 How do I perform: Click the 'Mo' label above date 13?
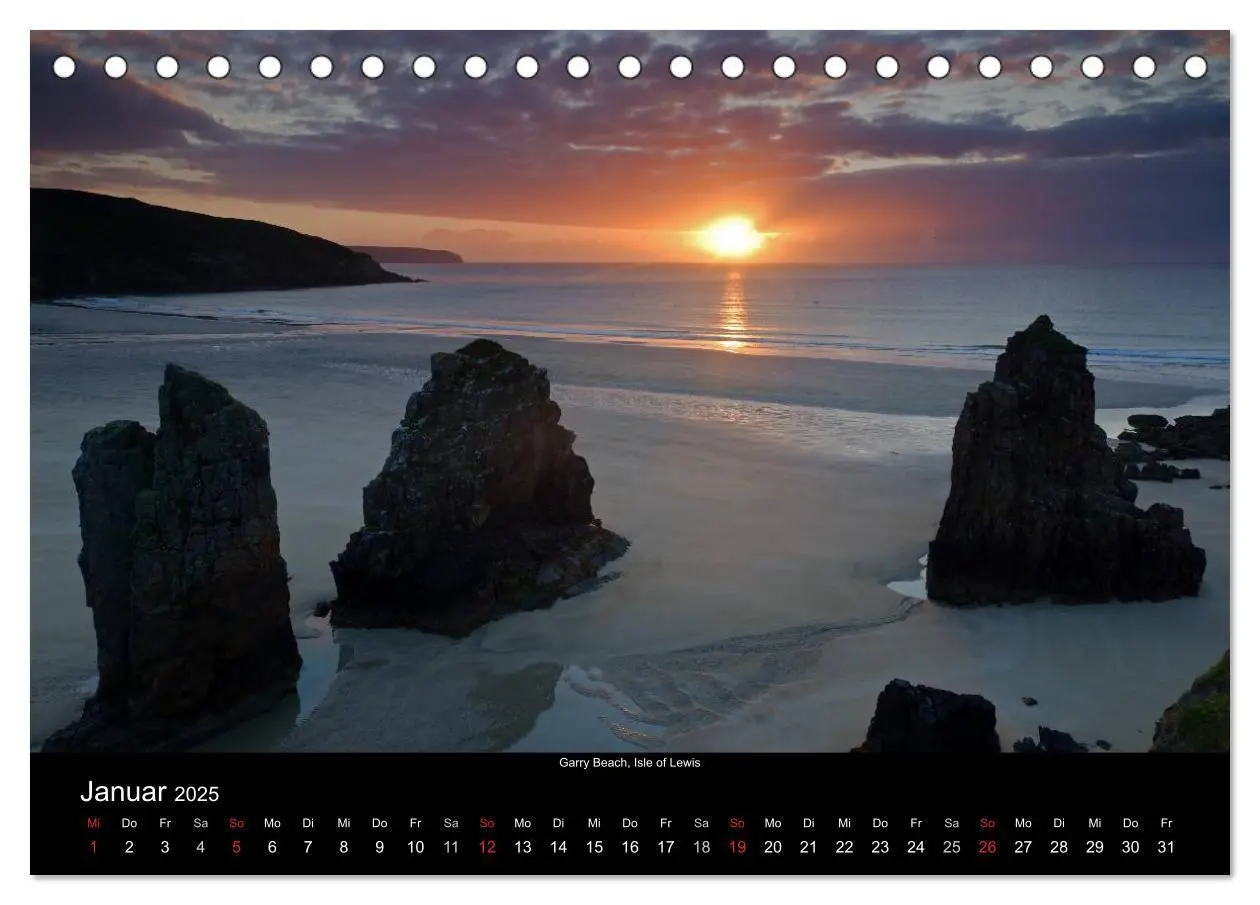[x=523, y=823]
